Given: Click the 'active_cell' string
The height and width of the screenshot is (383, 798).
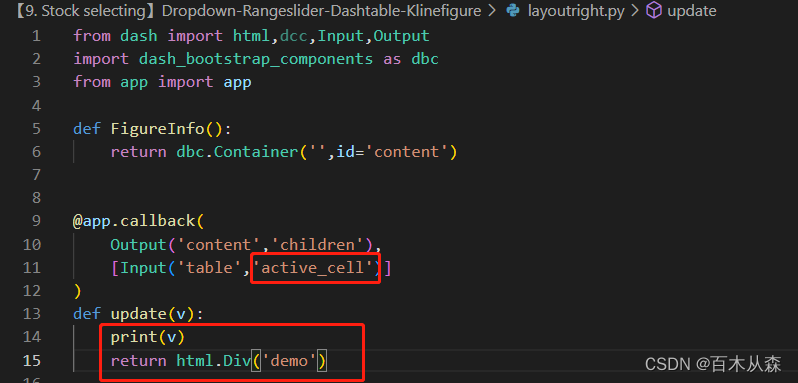Looking at the screenshot, I should pyautogui.click(x=312, y=268).
